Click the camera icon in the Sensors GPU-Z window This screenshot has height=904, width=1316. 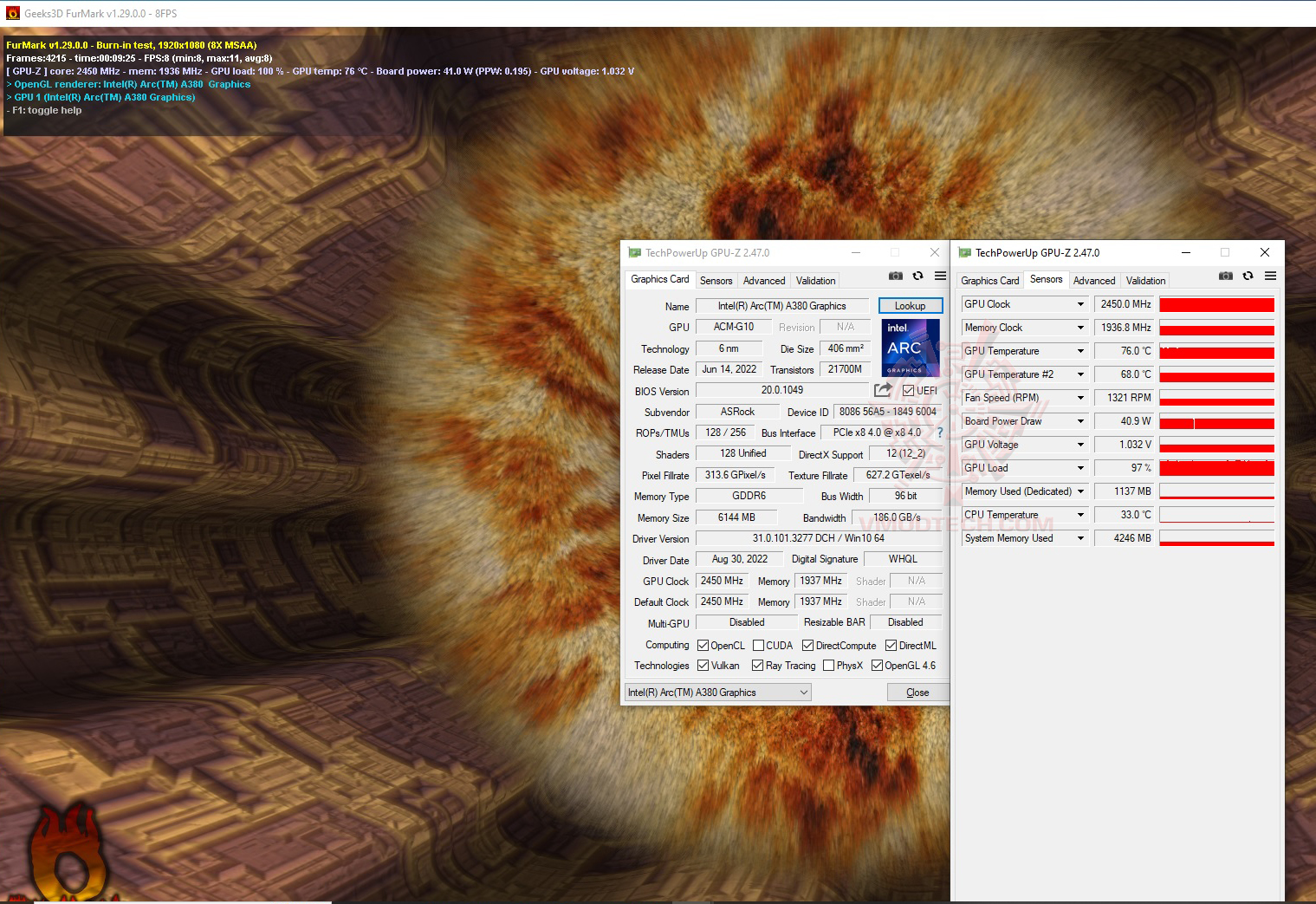[1226, 276]
